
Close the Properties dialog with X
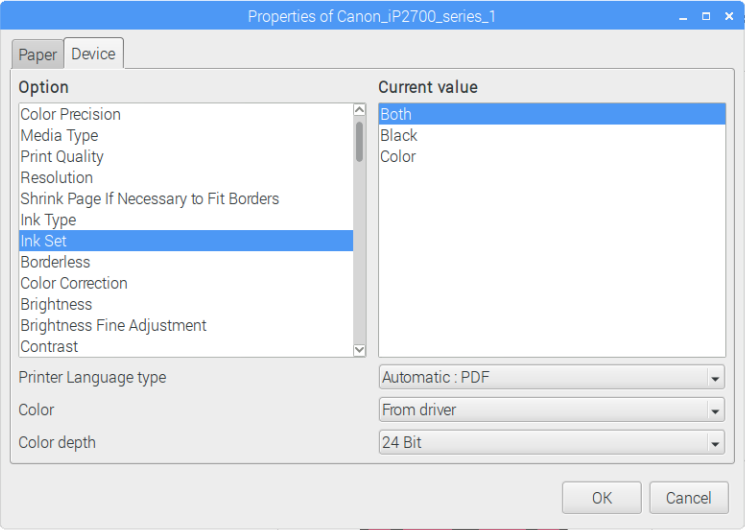coord(729,16)
